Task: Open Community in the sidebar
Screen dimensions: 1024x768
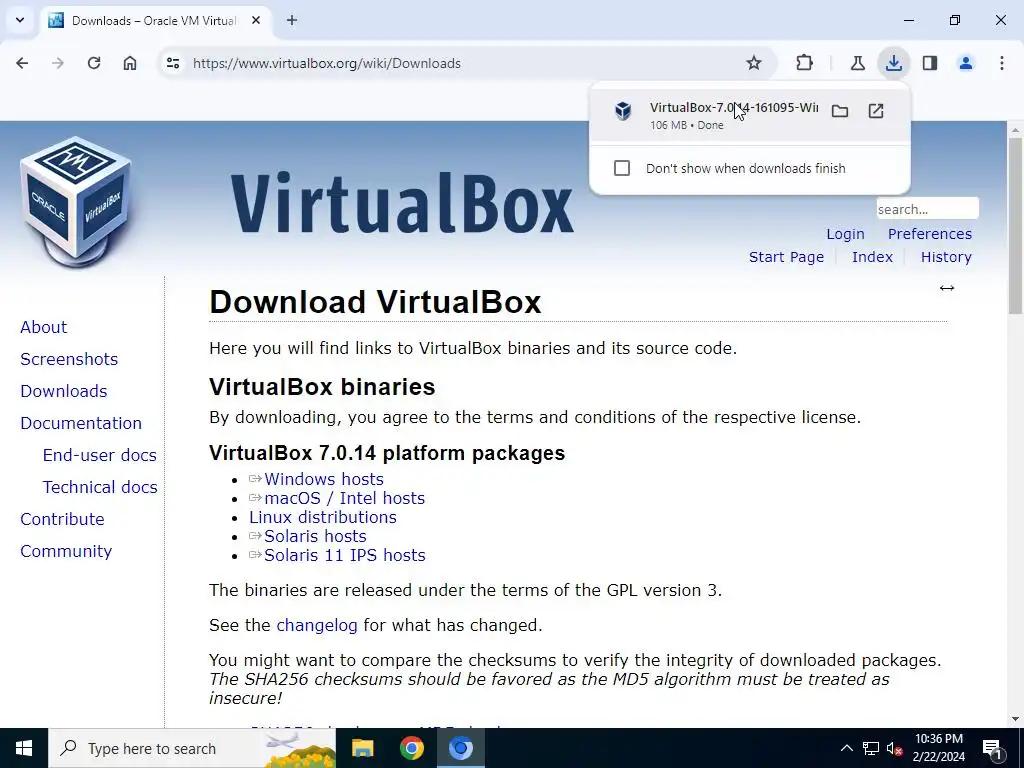Action: tap(66, 551)
